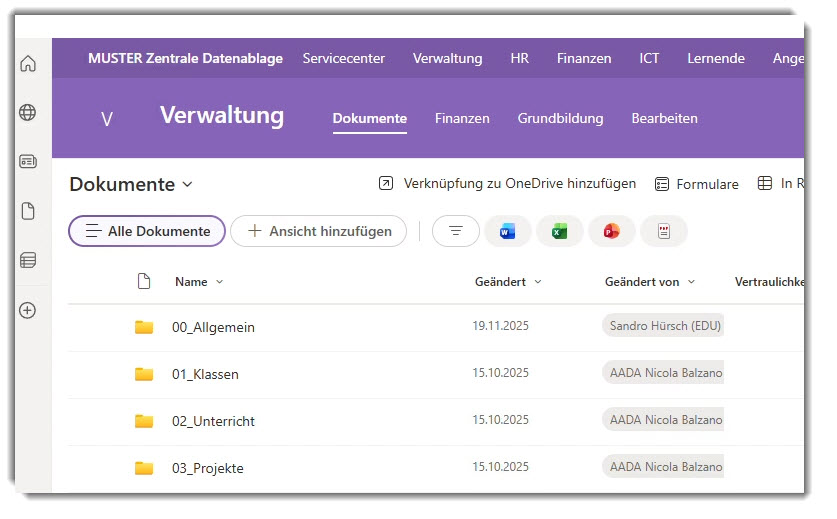The height and width of the screenshot is (519, 837).
Task: Click the plus circle Create icon
Action: [x=28, y=310]
